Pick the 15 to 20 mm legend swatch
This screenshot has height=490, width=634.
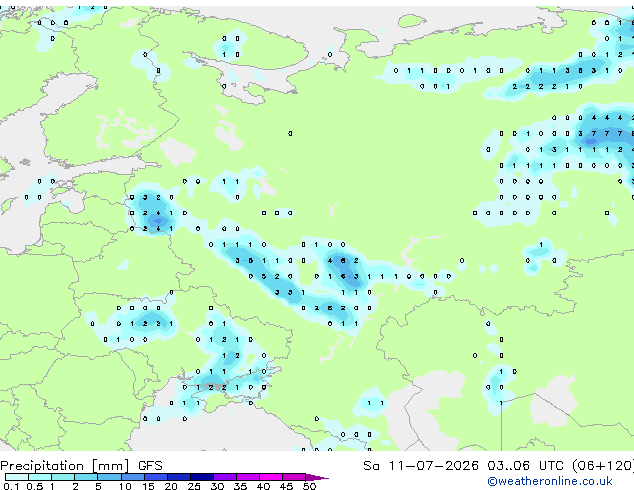pyautogui.click(x=155, y=477)
